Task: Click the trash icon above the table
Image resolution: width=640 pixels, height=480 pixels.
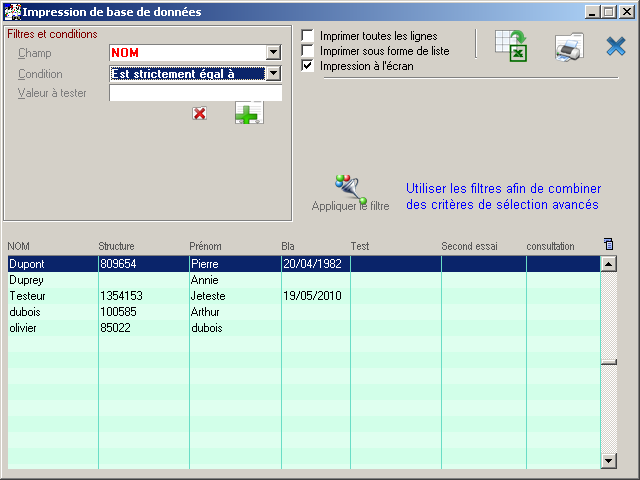Action: pyautogui.click(x=609, y=244)
